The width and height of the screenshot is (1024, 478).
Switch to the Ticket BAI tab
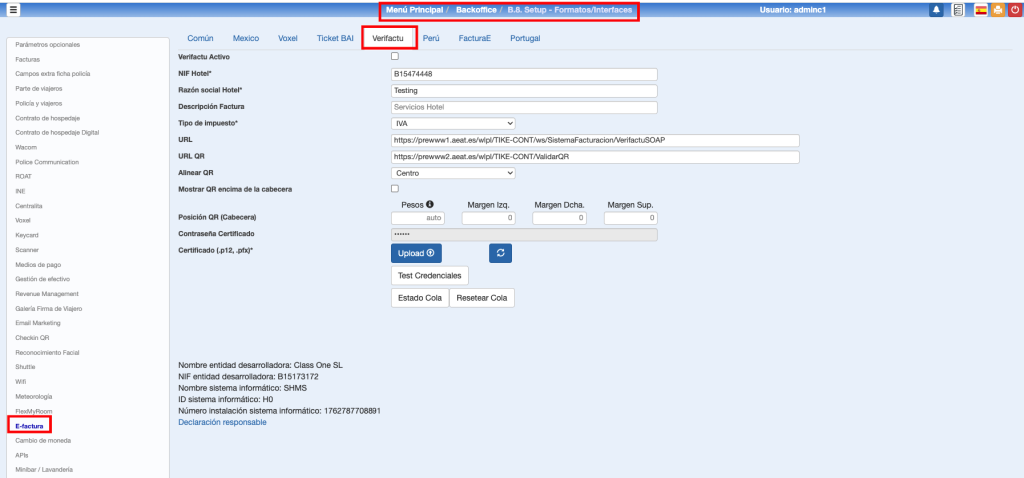(x=334, y=38)
